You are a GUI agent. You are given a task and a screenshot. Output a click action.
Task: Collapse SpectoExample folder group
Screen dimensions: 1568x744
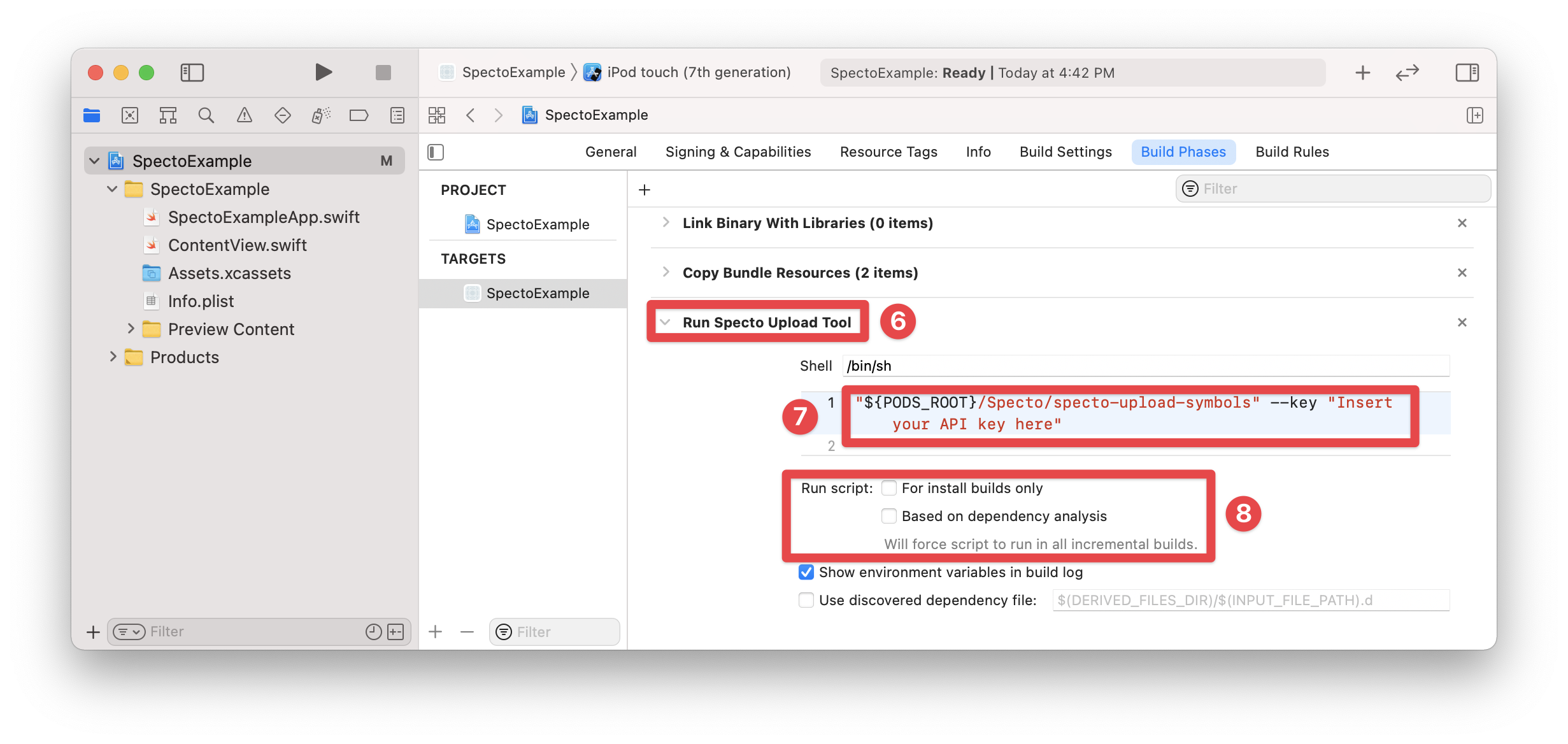[x=112, y=189]
